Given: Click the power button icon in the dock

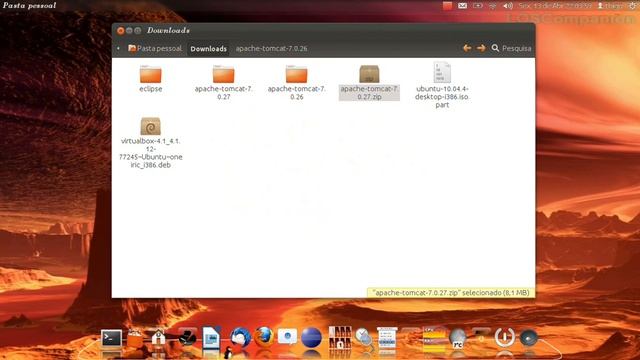Looking at the screenshot, I should tap(504, 338).
